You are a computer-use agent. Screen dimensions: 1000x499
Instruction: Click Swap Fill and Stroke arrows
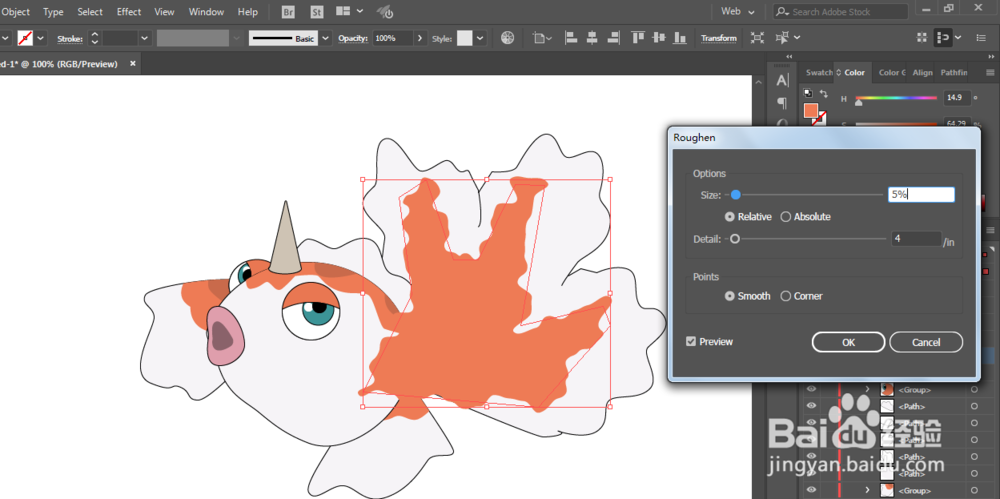pos(823,93)
